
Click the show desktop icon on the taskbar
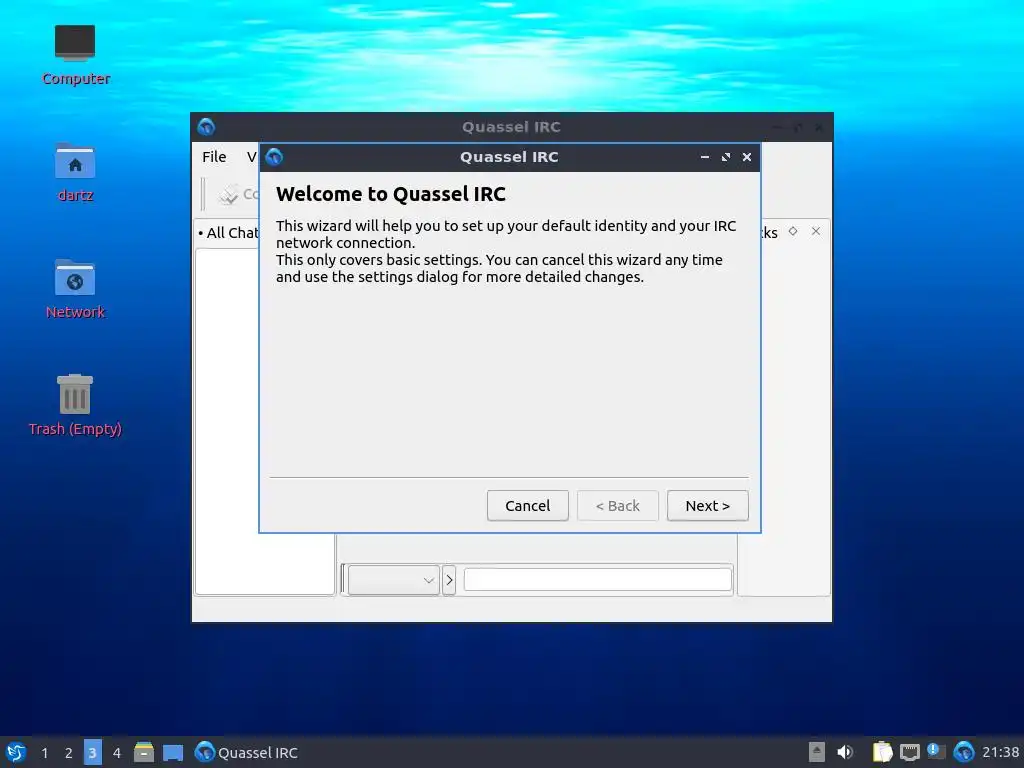(172, 752)
